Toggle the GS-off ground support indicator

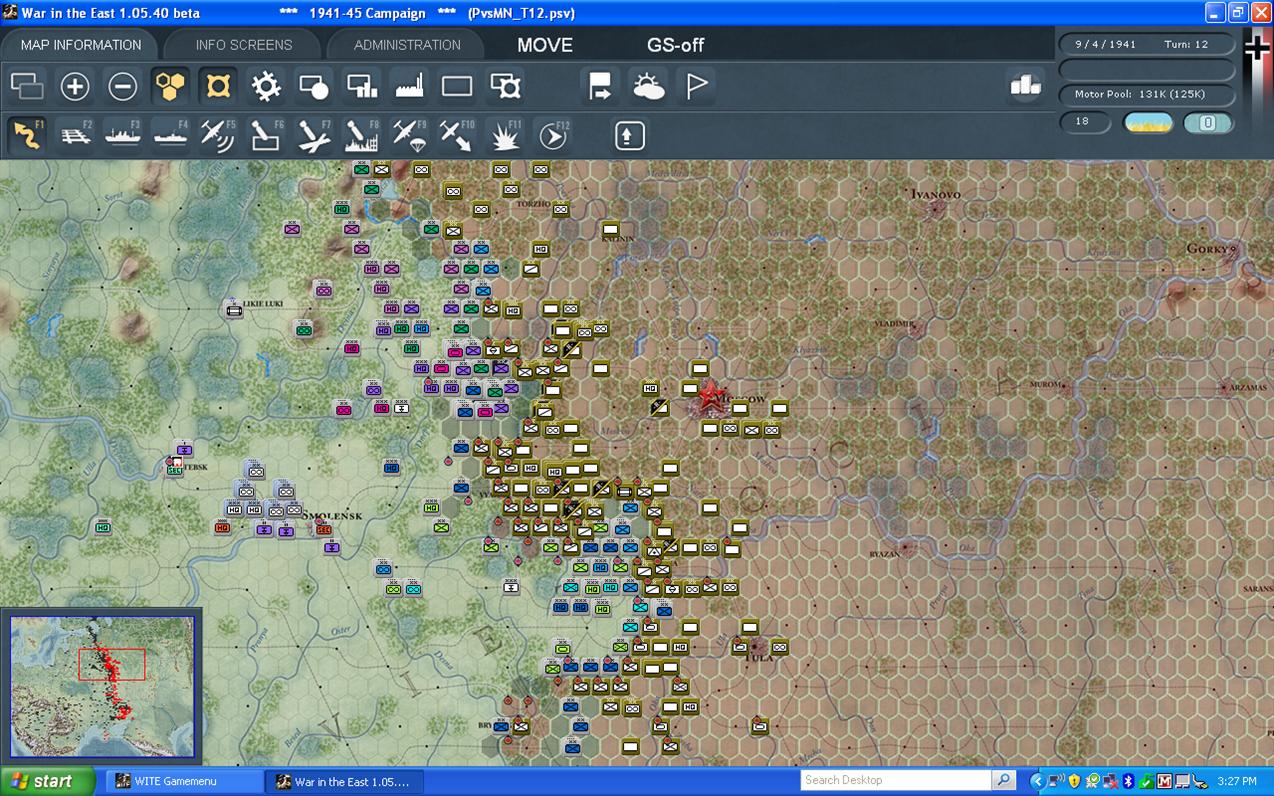[675, 45]
